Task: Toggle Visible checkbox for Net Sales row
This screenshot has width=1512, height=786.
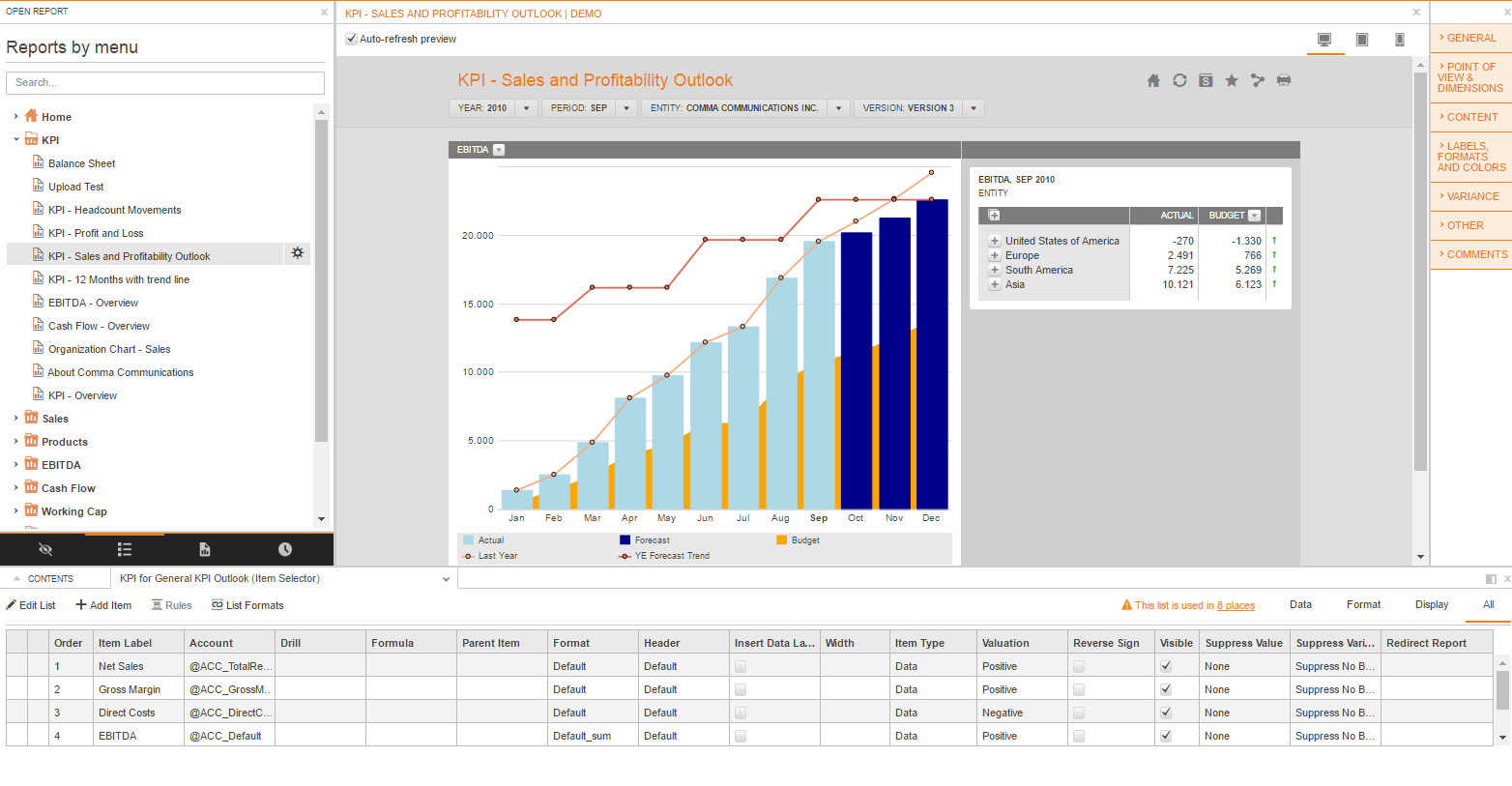Action: tap(1166, 666)
